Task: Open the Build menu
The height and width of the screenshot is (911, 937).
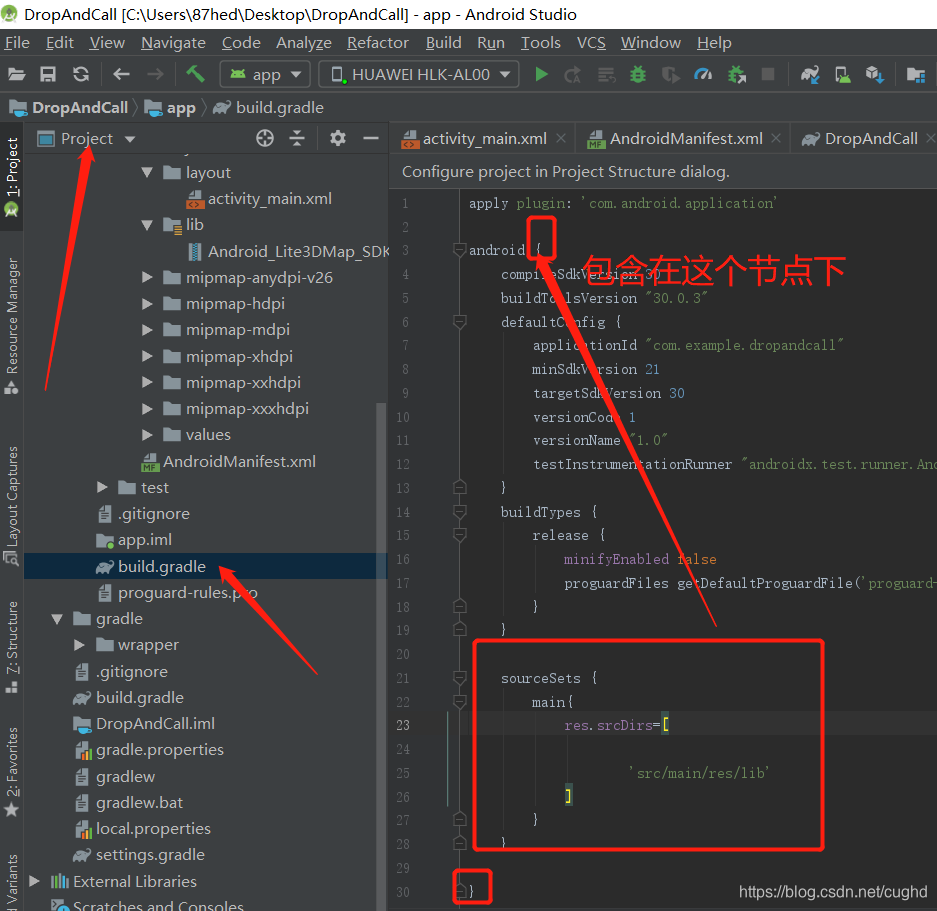Action: click(443, 43)
